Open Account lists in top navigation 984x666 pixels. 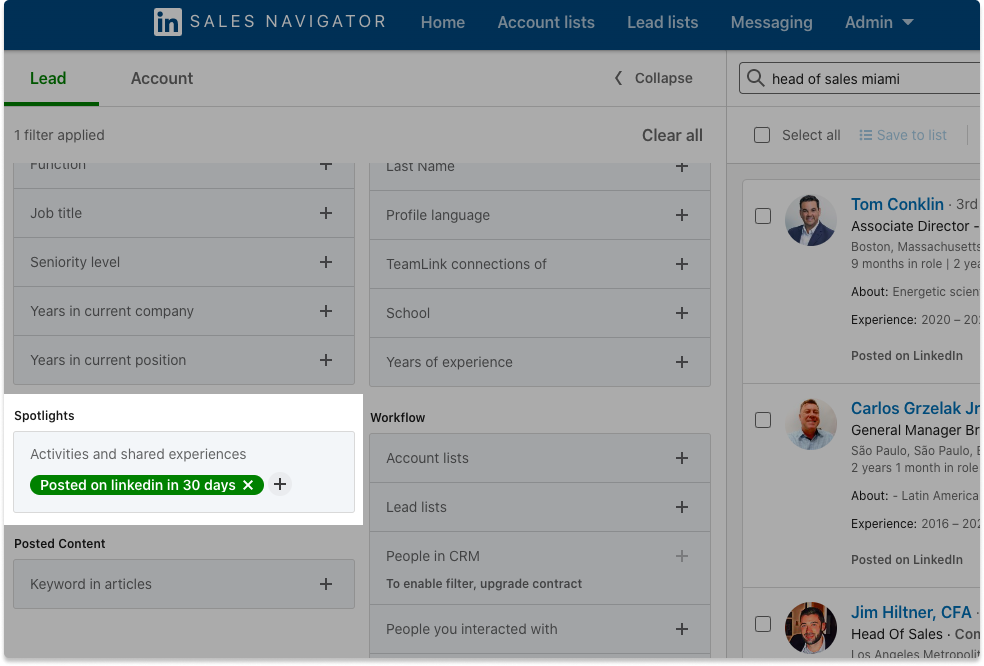coord(546,23)
